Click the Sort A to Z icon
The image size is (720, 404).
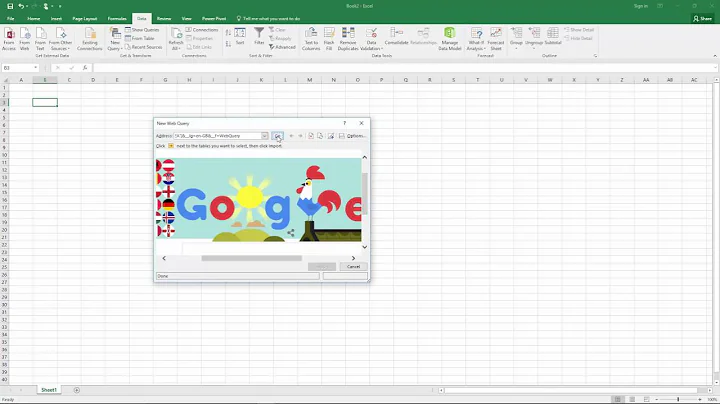(x=228, y=33)
